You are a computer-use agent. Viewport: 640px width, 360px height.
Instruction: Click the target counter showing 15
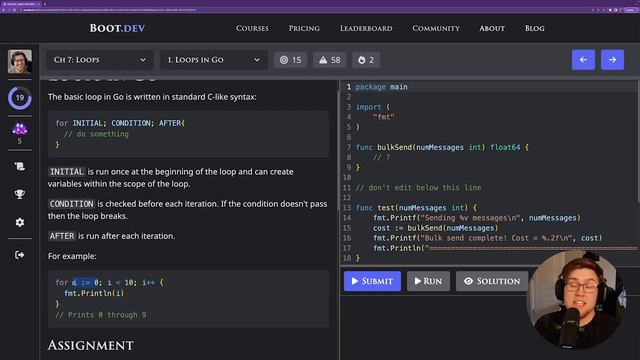click(x=290, y=60)
